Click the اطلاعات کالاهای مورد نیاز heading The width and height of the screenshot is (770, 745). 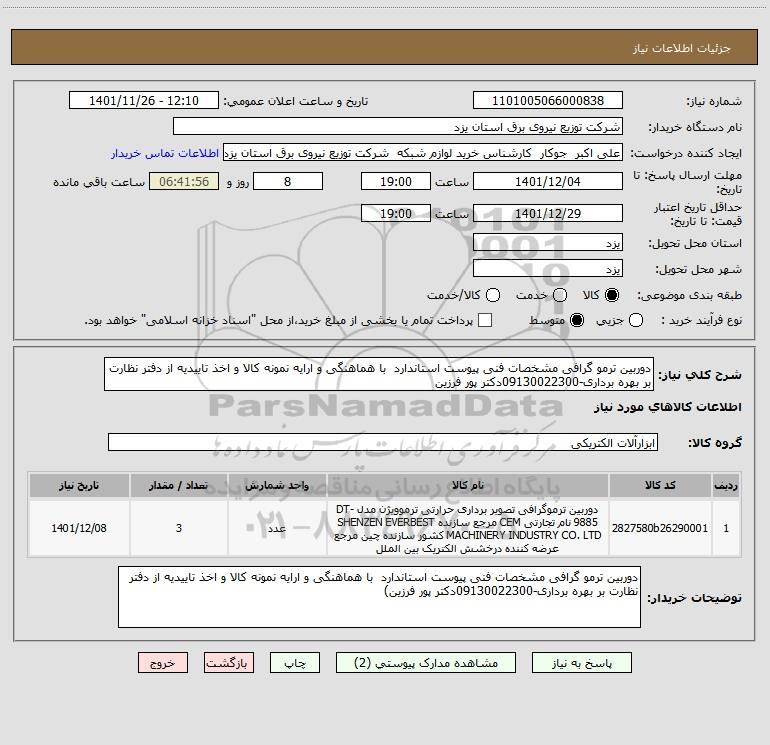click(667, 407)
